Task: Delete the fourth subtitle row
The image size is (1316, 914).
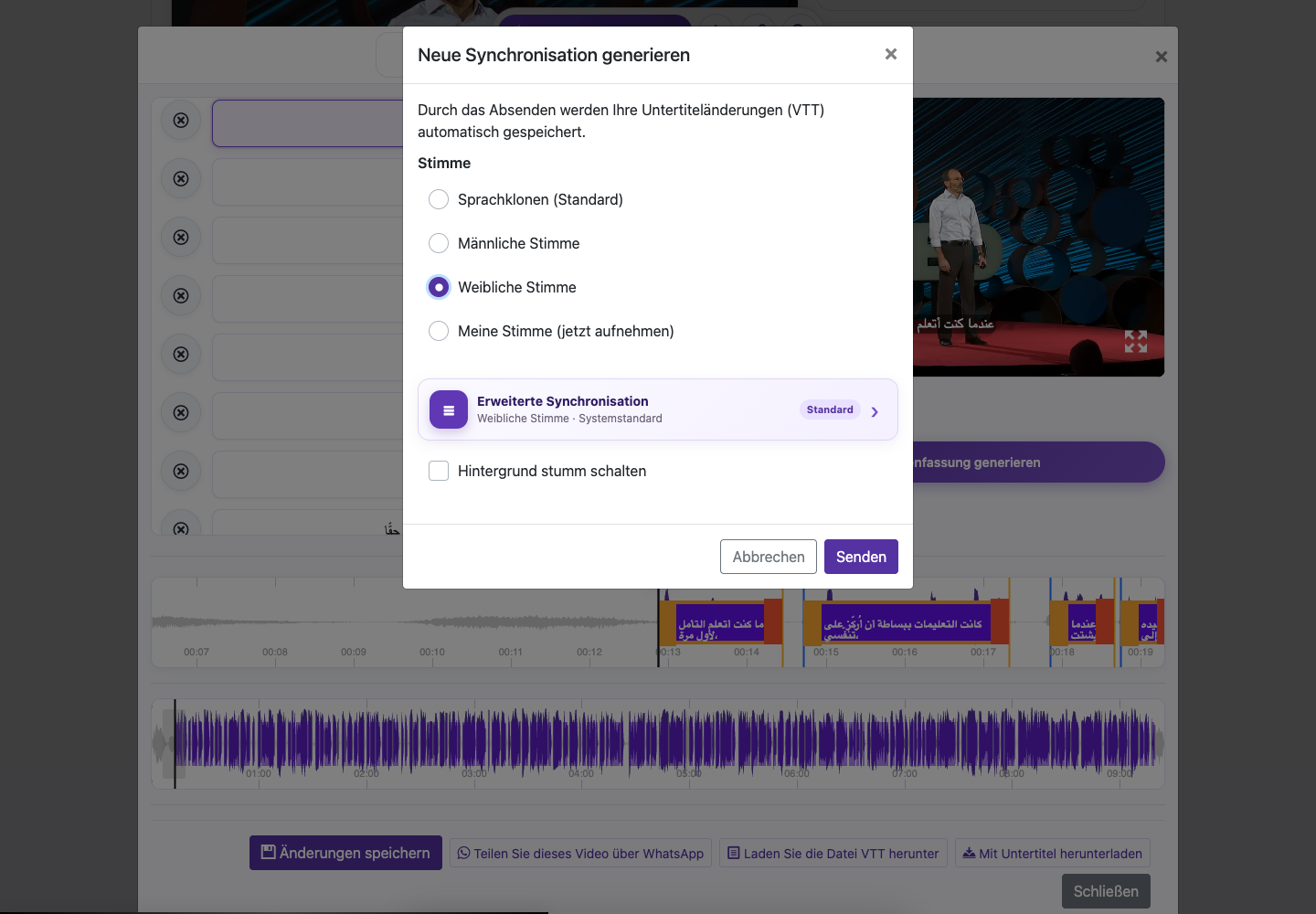Action: 181,295
